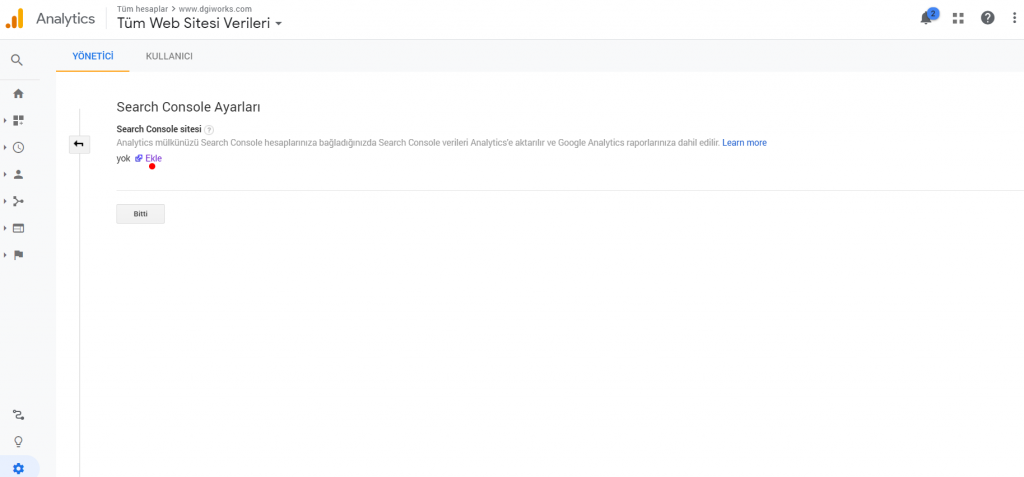Click the Analytics logo icon
The width and height of the screenshot is (1024, 477).
(14, 18)
